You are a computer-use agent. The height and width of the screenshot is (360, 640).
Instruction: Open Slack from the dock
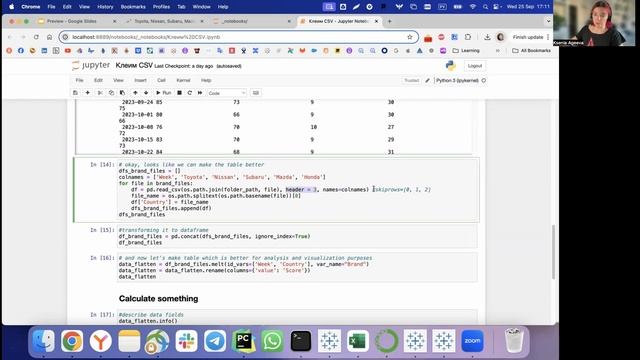pyautogui.click(x=187, y=340)
